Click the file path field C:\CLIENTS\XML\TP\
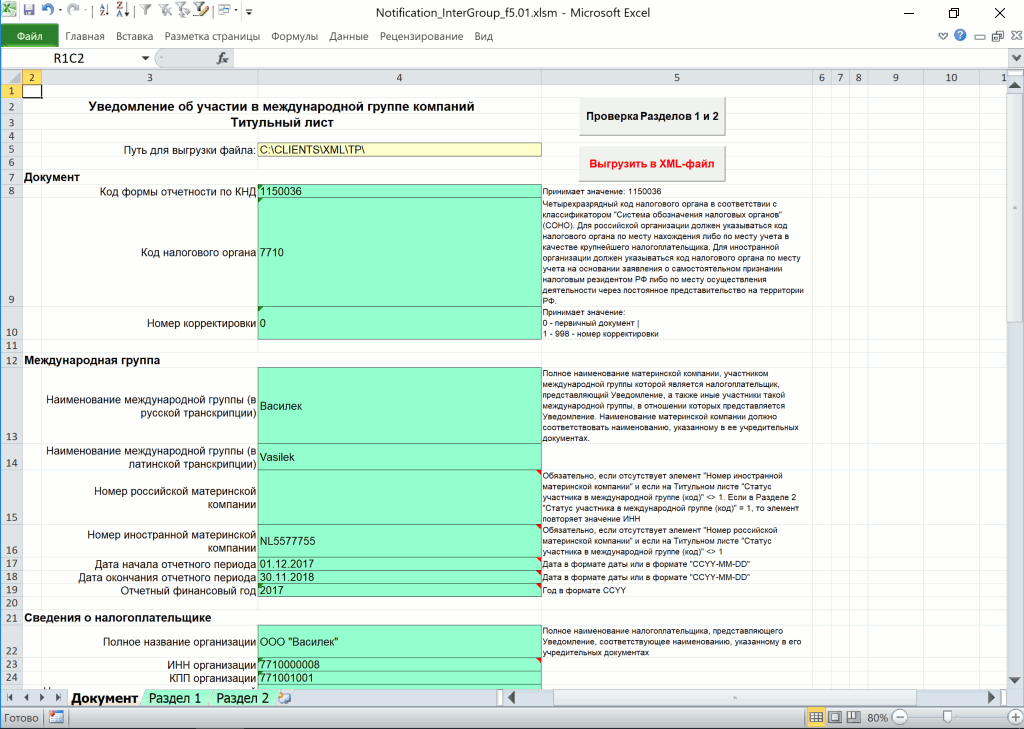The image size is (1024, 729). pyautogui.click(x=400, y=150)
